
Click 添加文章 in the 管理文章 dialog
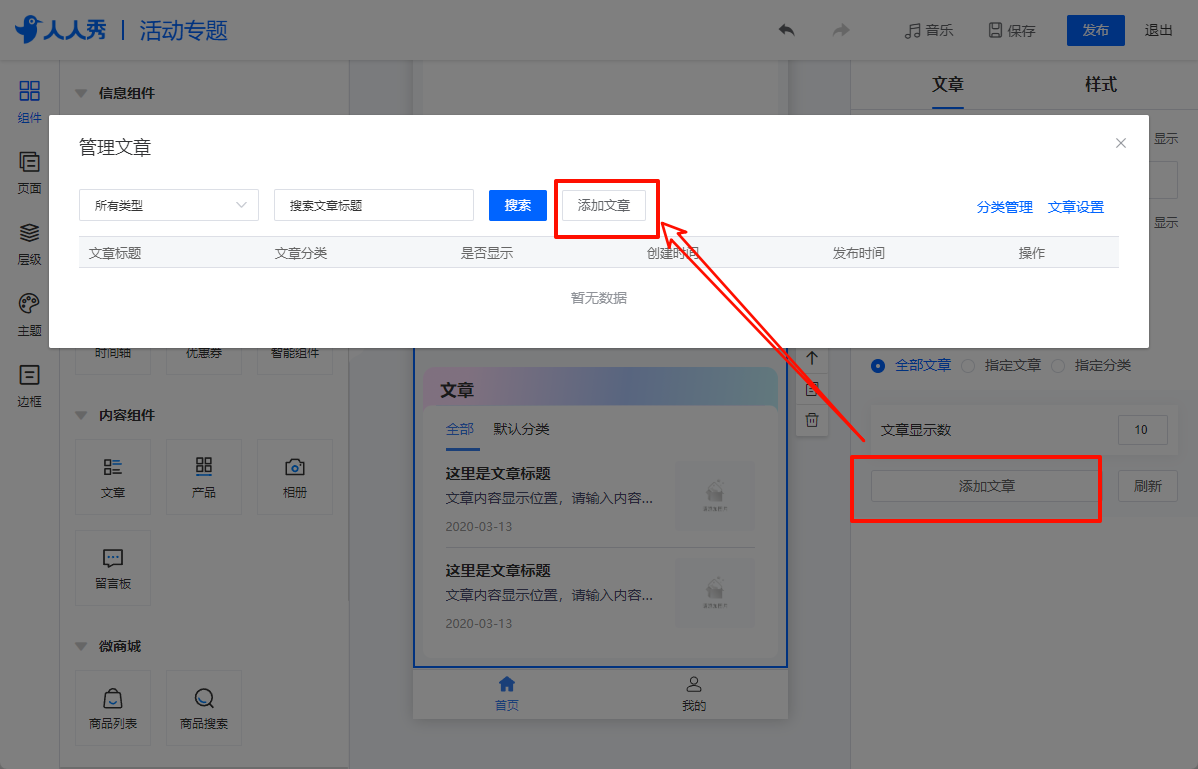tap(604, 205)
